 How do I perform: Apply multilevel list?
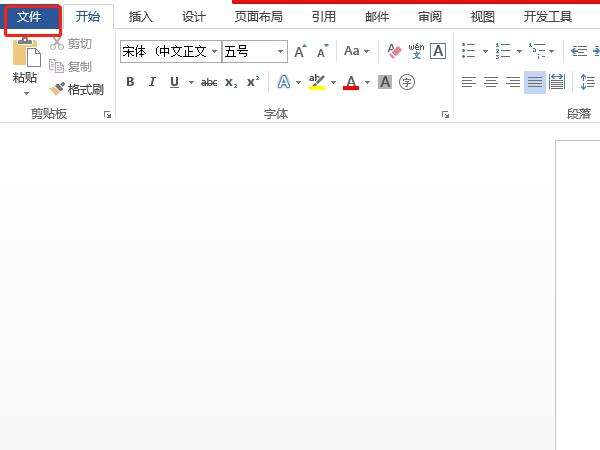pyautogui.click(x=538, y=51)
